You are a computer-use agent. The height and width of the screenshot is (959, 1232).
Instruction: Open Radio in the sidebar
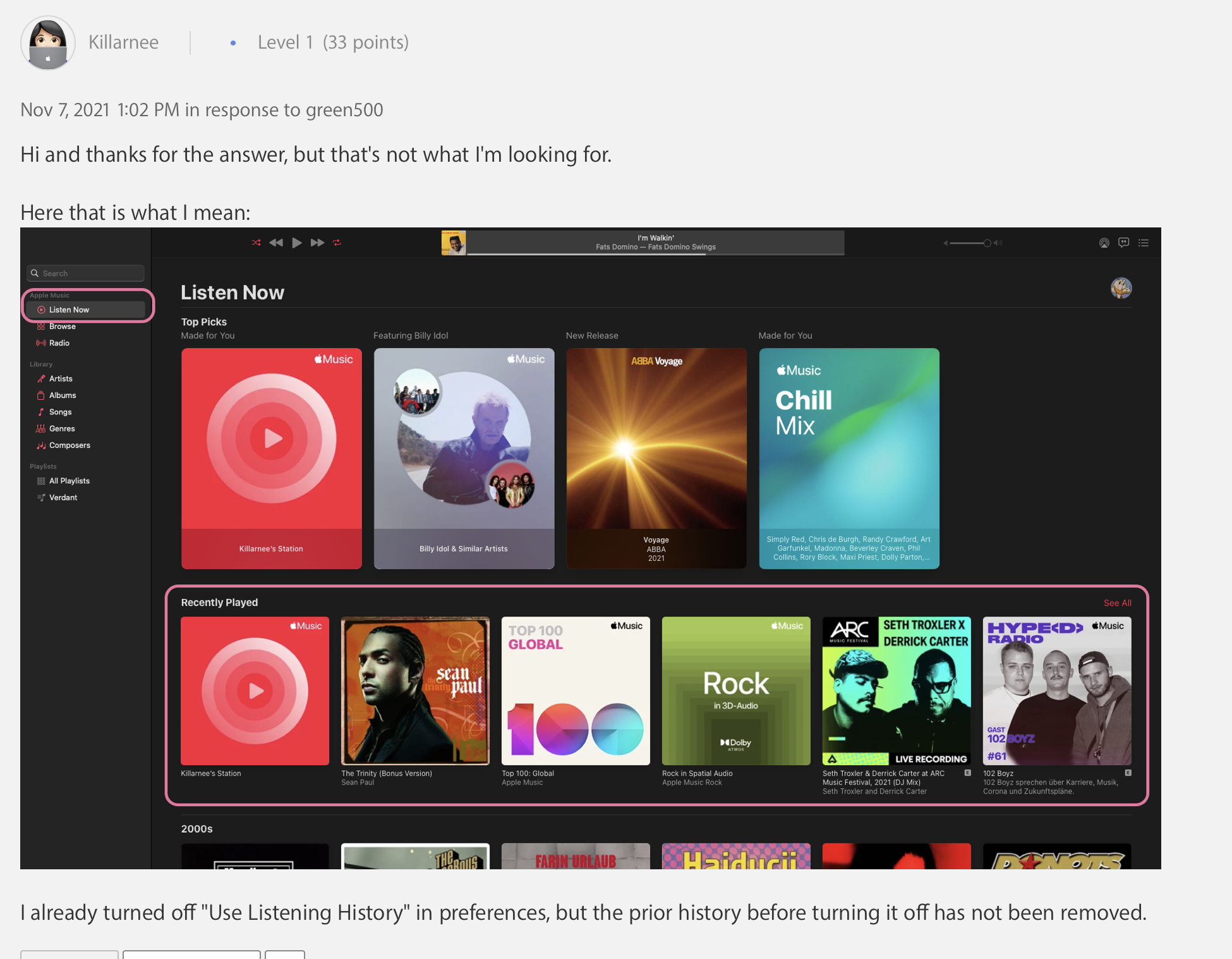click(59, 343)
